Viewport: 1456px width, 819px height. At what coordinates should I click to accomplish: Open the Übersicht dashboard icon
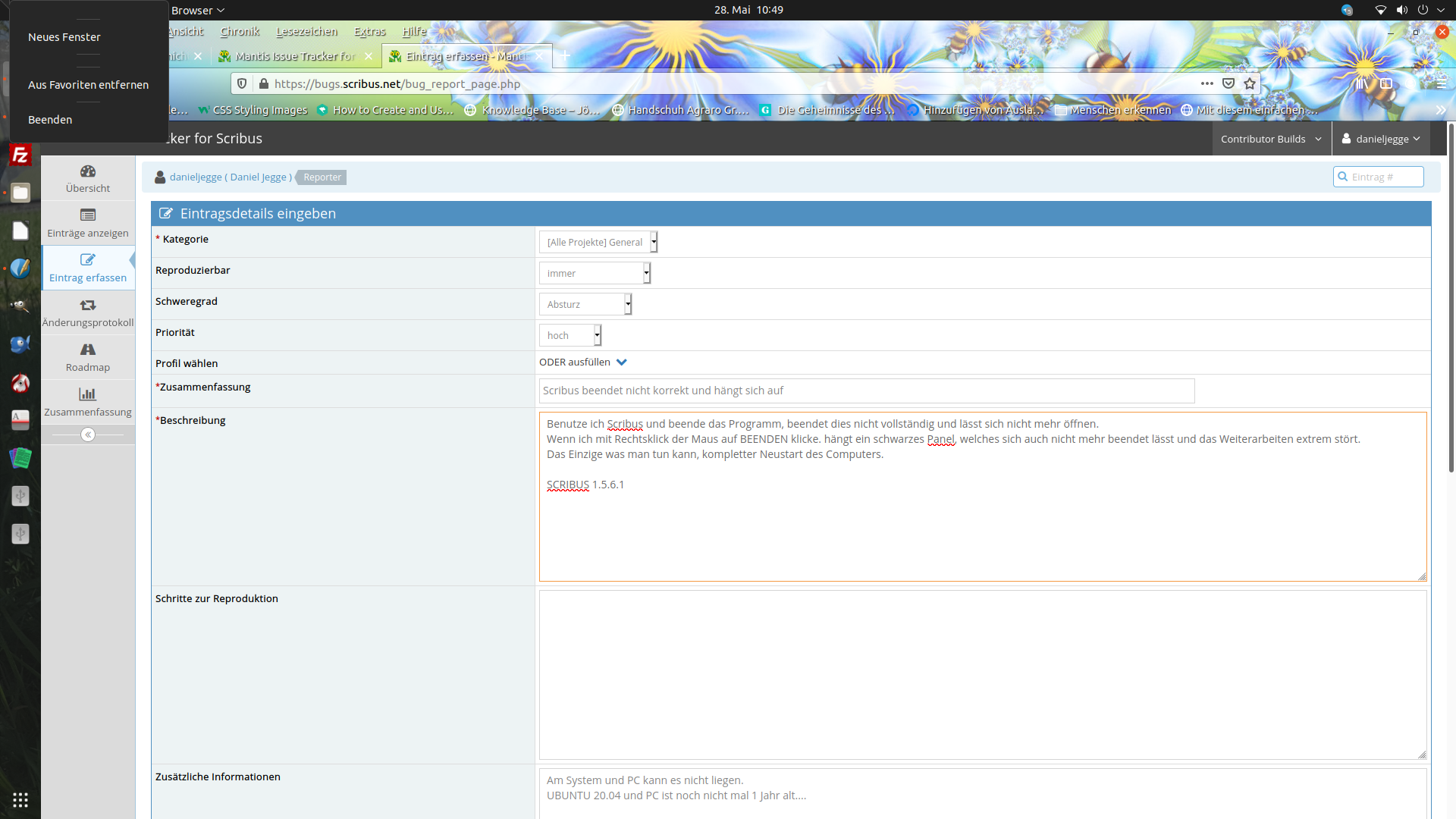[88, 171]
